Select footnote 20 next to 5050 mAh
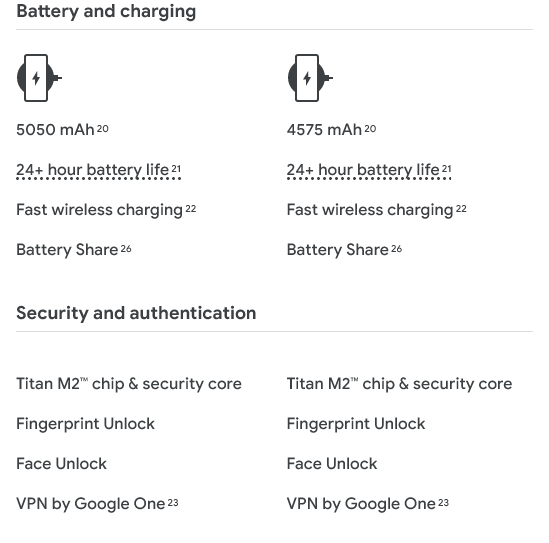Image resolution: width=549 pixels, height=543 pixels. point(103,129)
